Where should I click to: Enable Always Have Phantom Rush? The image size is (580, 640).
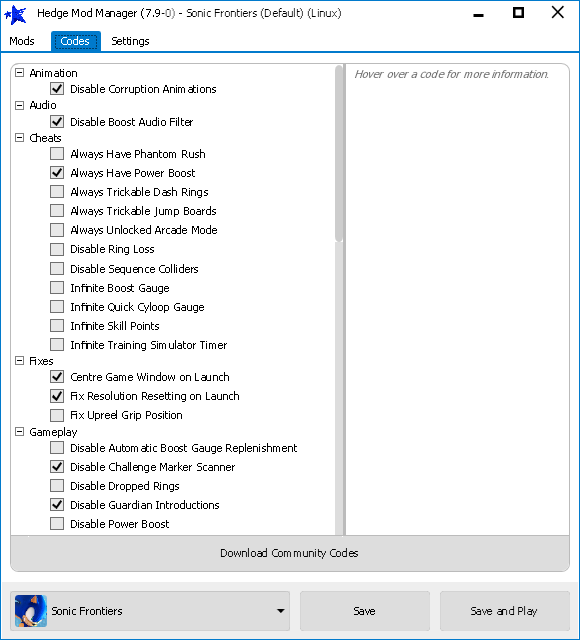click(x=57, y=153)
